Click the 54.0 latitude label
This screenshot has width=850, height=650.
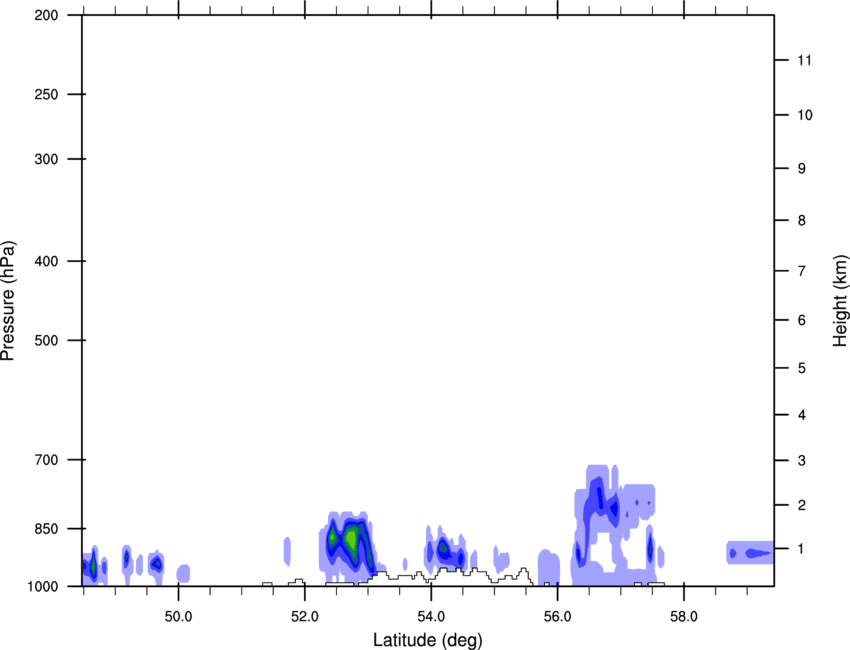click(x=431, y=617)
